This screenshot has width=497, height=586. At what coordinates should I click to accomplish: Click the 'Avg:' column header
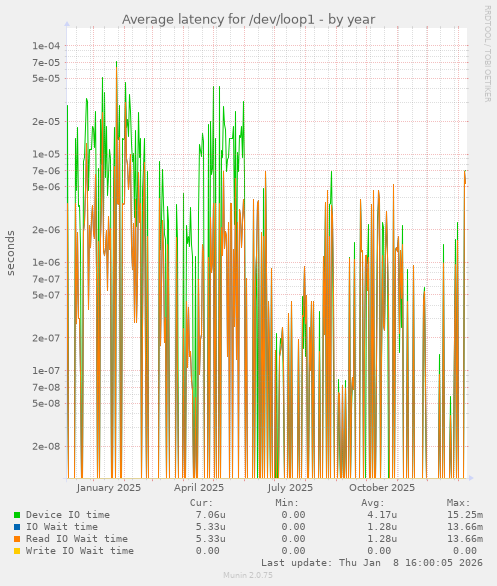tap(373, 503)
